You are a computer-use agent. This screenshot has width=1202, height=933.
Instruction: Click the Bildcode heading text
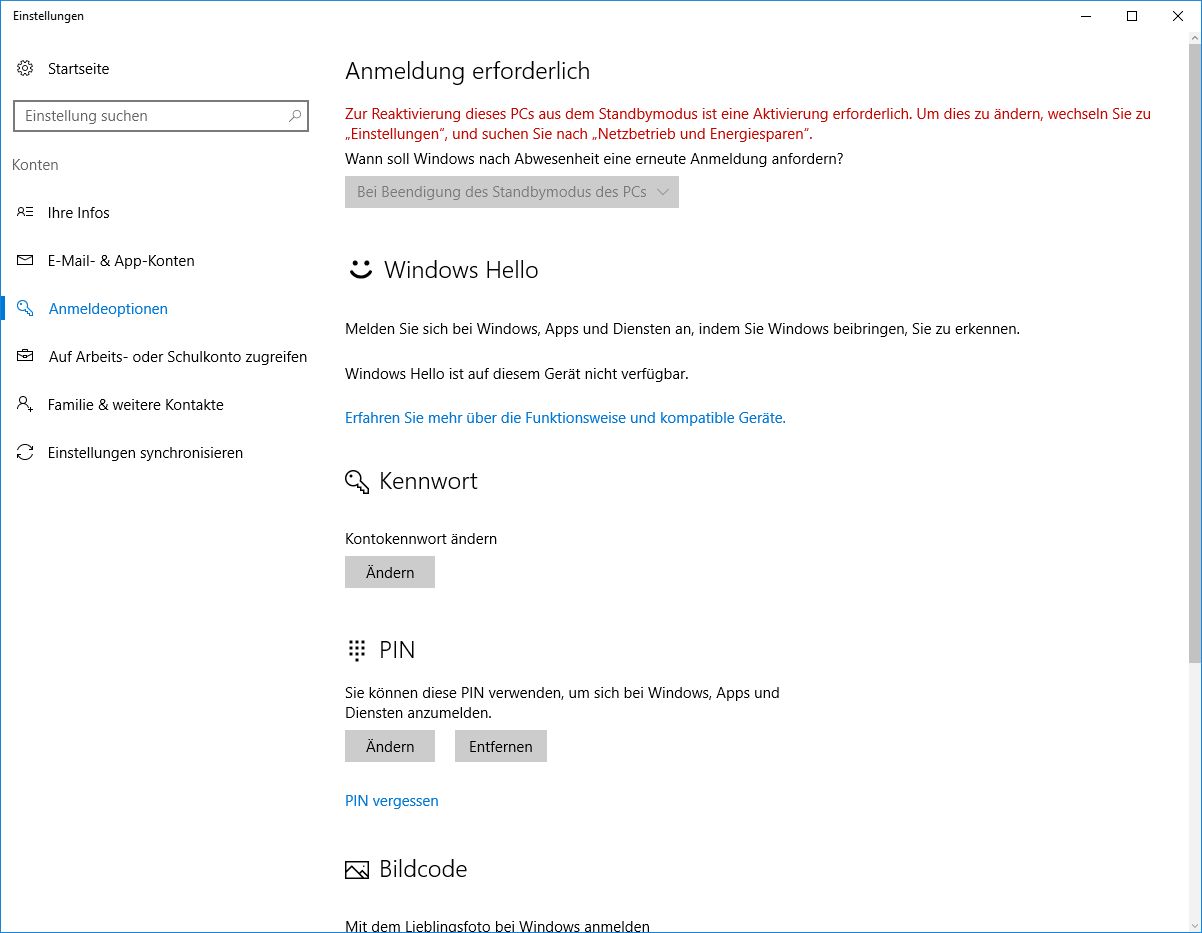(423, 869)
